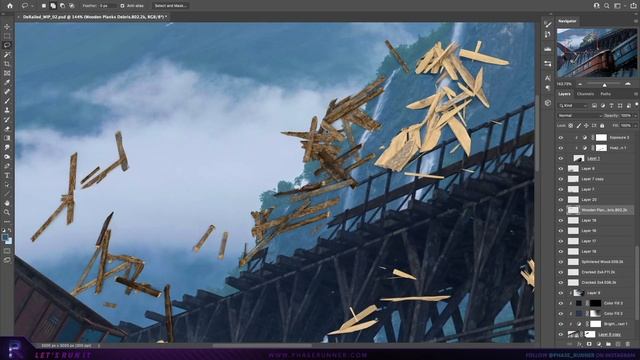Hide the Layer 8 copy layer
The width and height of the screenshot is (640, 360).
(561, 334)
